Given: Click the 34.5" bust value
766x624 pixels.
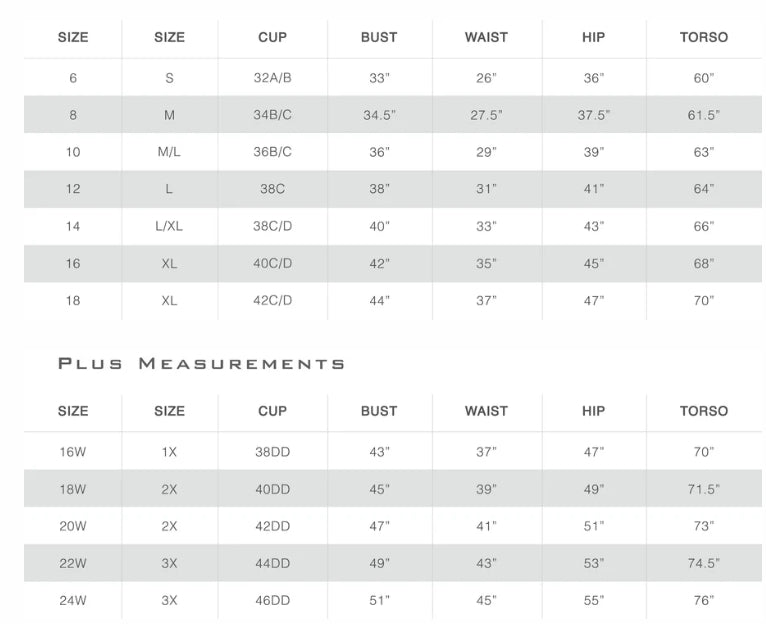Looking at the screenshot, I should [x=379, y=115].
